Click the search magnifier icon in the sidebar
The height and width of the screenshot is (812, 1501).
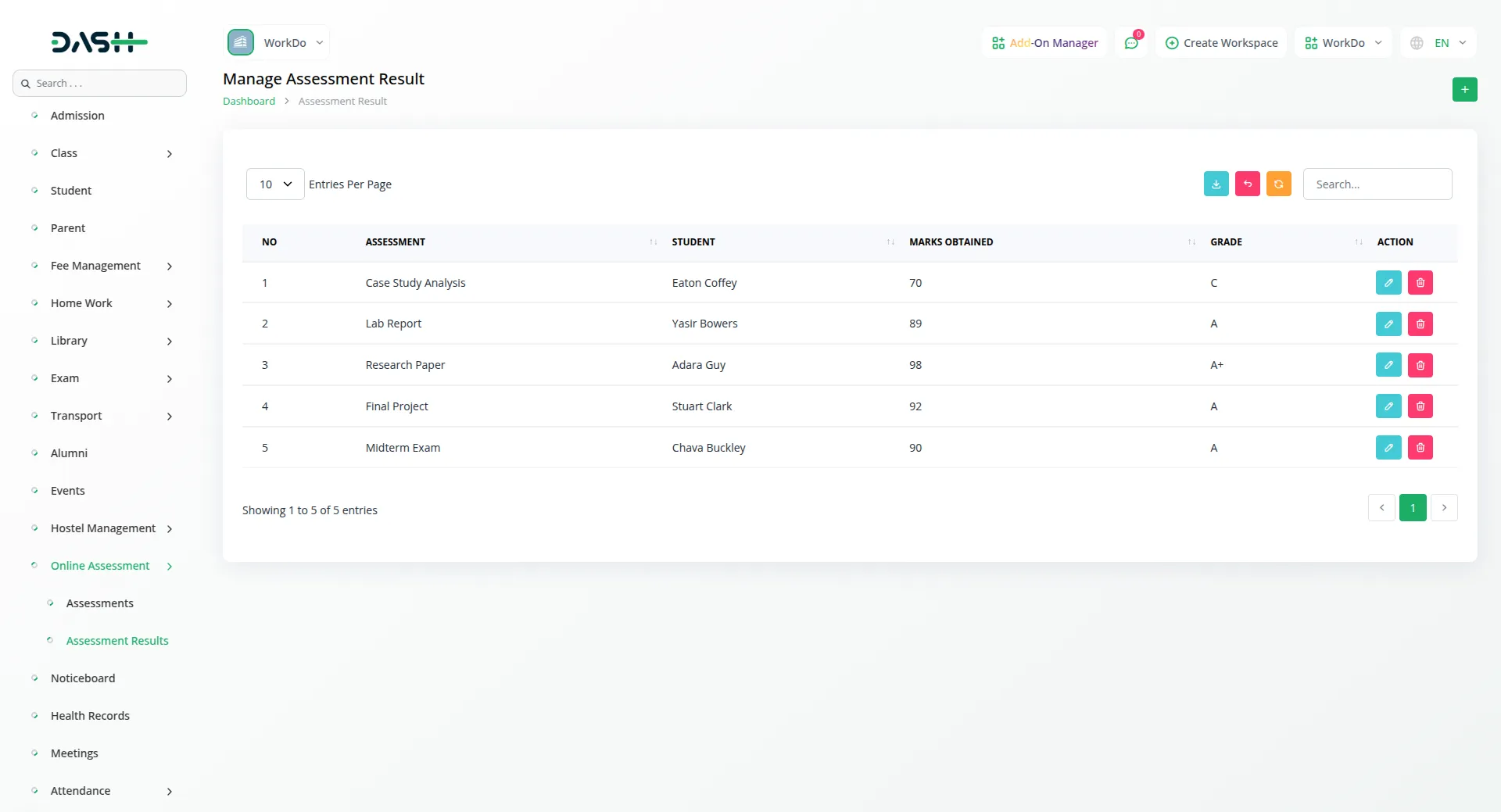27,82
